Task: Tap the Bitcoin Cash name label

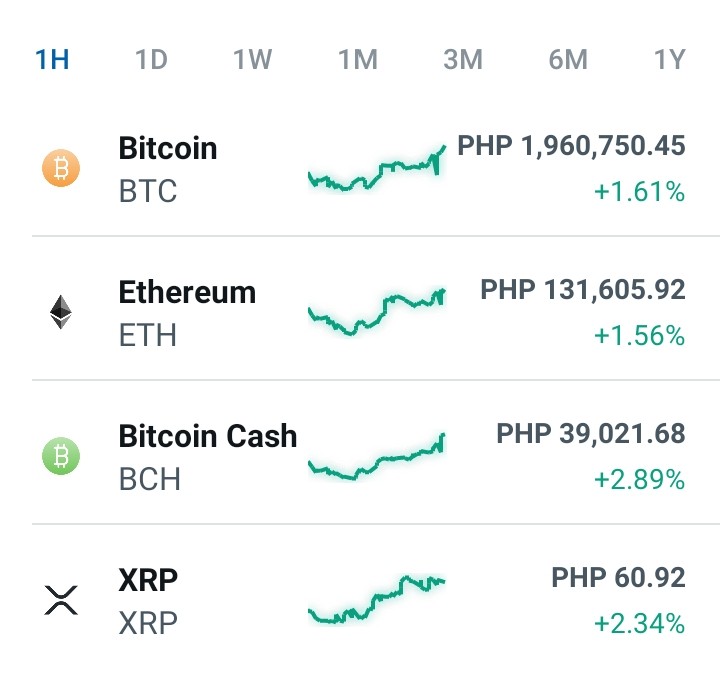Action: pyautogui.click(x=208, y=436)
